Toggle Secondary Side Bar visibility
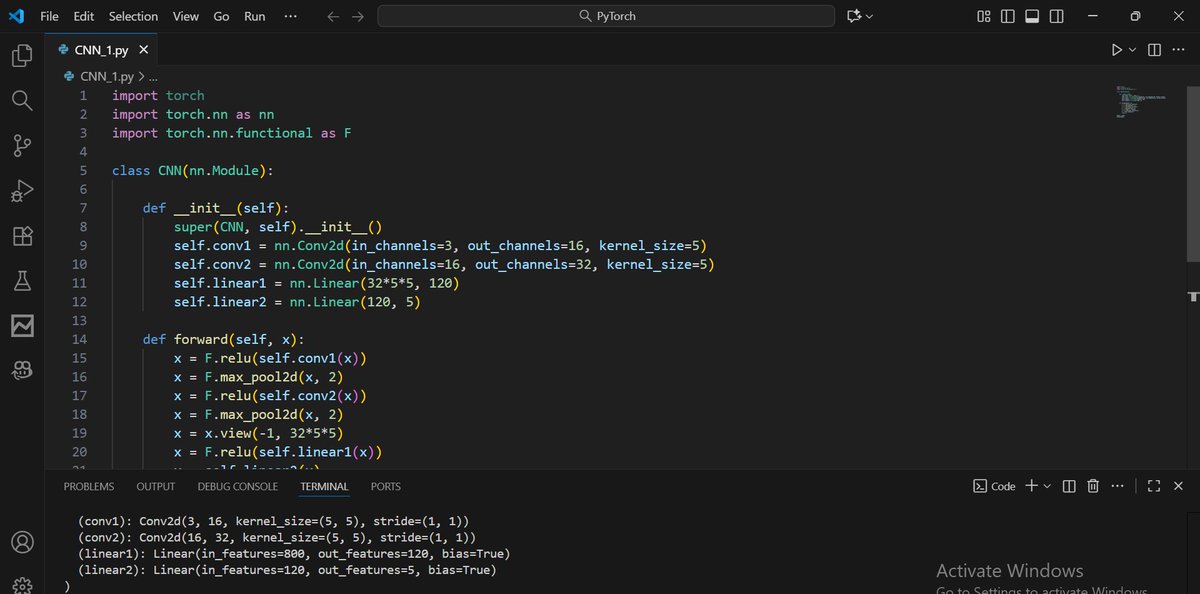Screen dimensions: 1200x594 1057,16
